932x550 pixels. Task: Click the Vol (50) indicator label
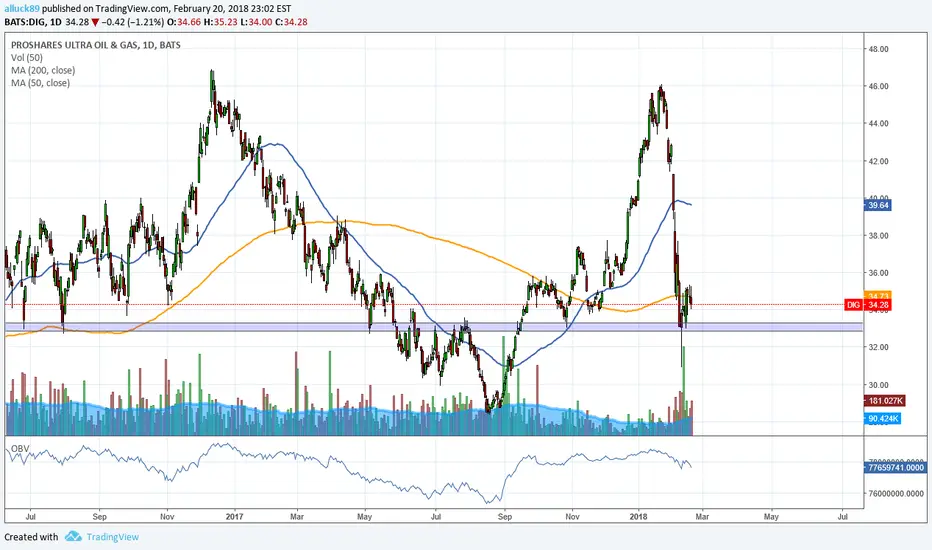point(27,58)
